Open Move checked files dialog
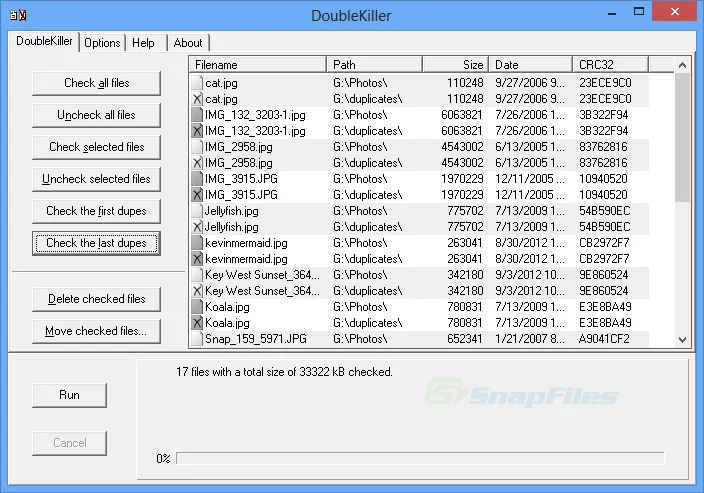The width and height of the screenshot is (704, 493). (x=97, y=331)
